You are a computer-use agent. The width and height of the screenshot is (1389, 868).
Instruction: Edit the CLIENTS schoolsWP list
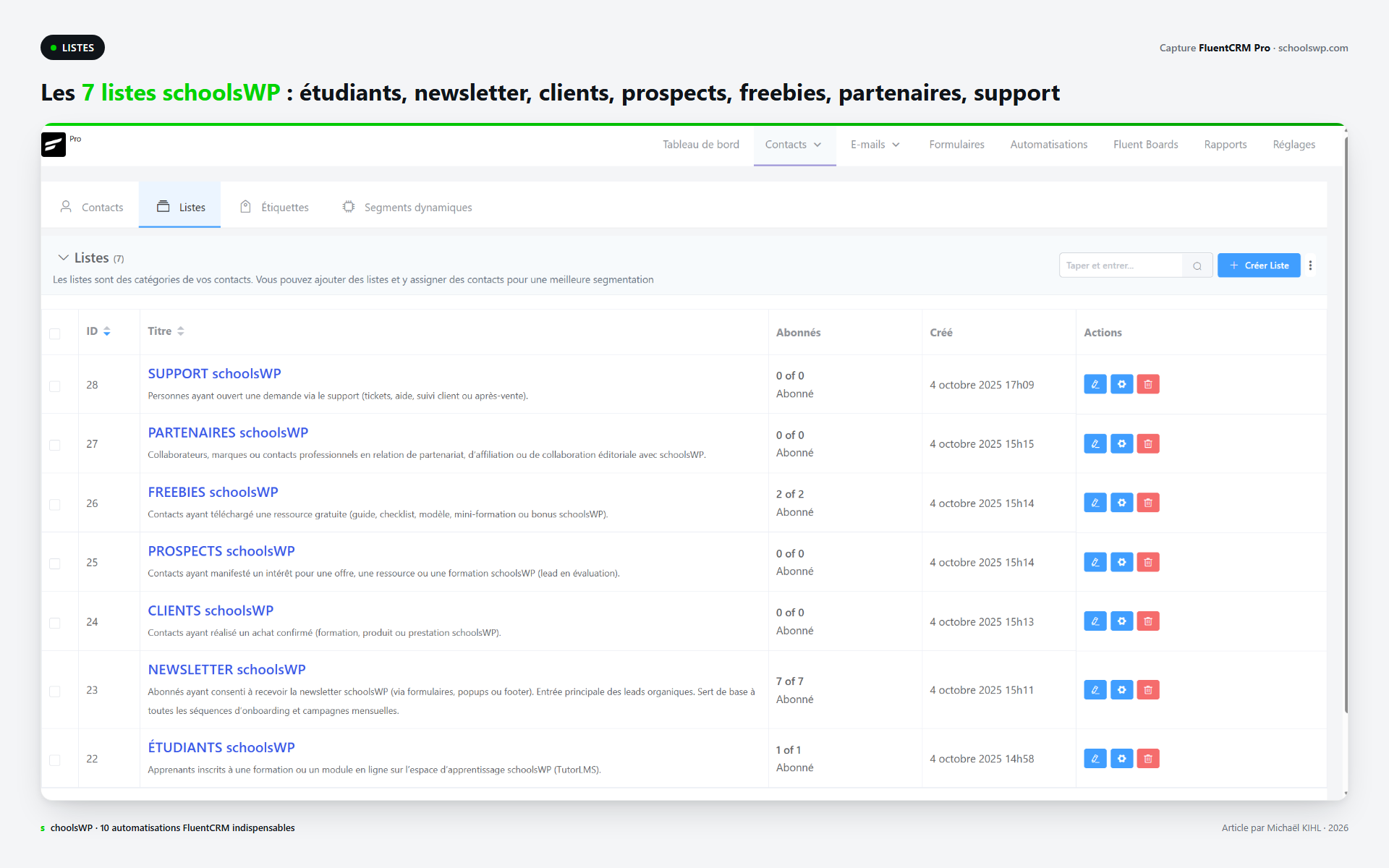pyautogui.click(x=1095, y=621)
